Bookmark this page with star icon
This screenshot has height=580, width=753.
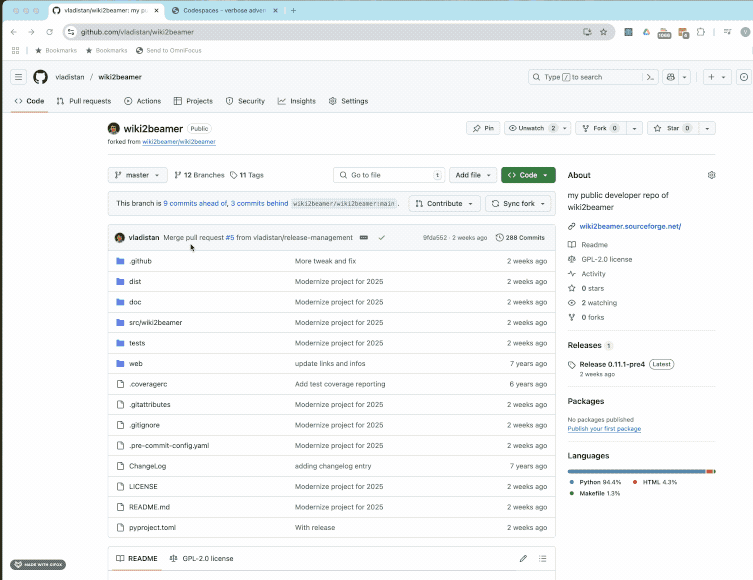[604, 32]
